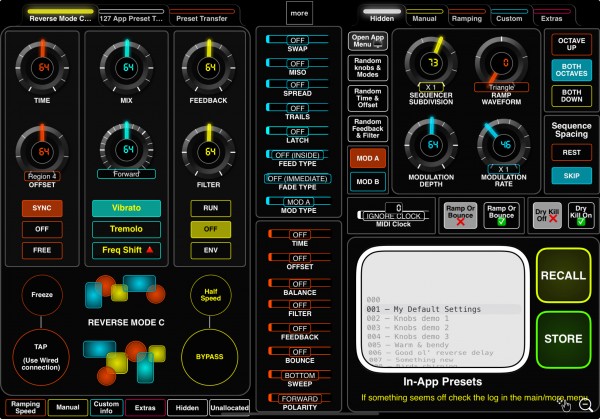Click the Dry Kill Off option
This screenshot has width=600, height=419.
pyautogui.click(x=547, y=215)
